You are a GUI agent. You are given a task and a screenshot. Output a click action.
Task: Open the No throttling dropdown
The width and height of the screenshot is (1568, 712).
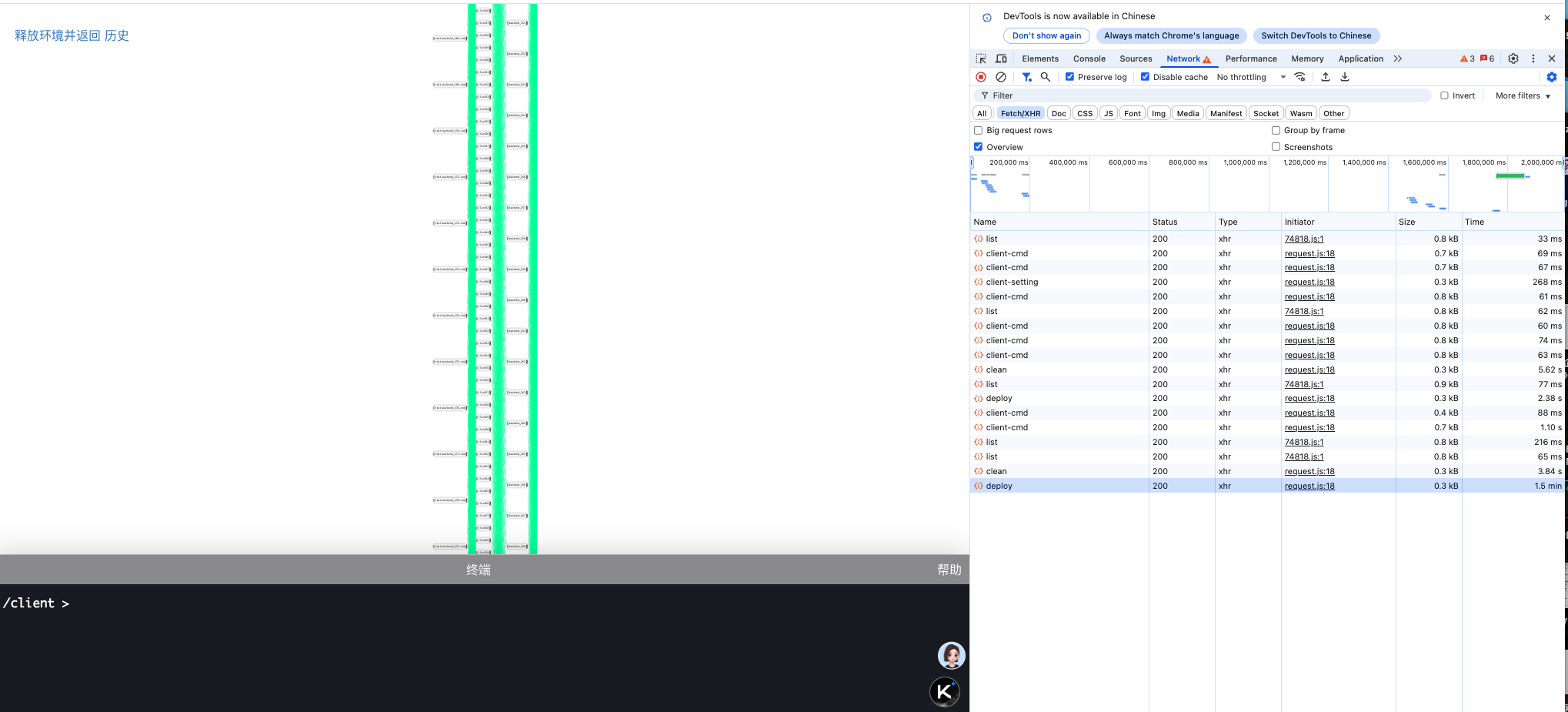tap(1251, 77)
